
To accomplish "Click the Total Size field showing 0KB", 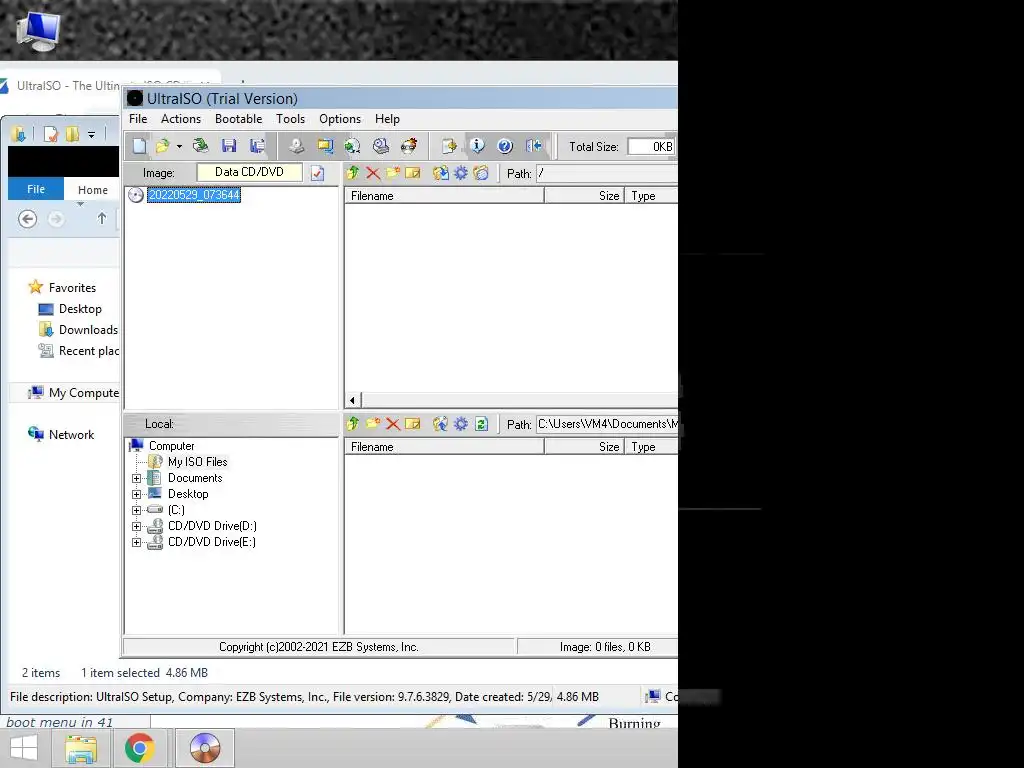I will coord(651,147).
